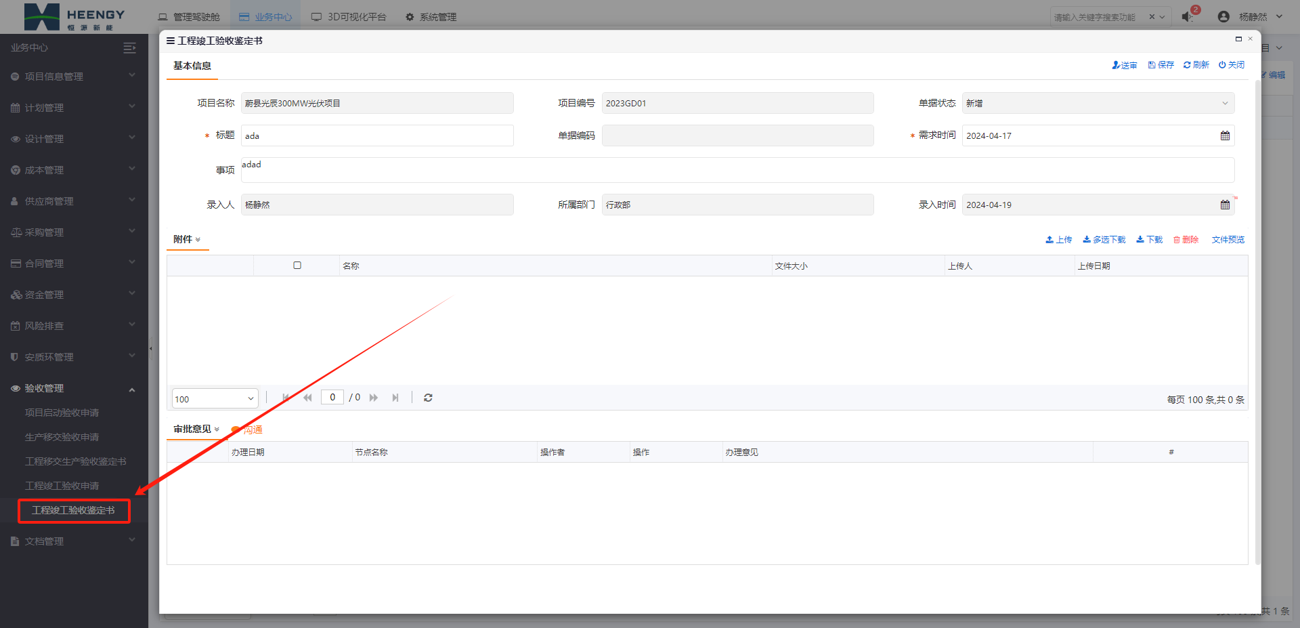Viewport: 1300px width, 628px height.
Task: Click the 下载 download button
Action: [1149, 240]
